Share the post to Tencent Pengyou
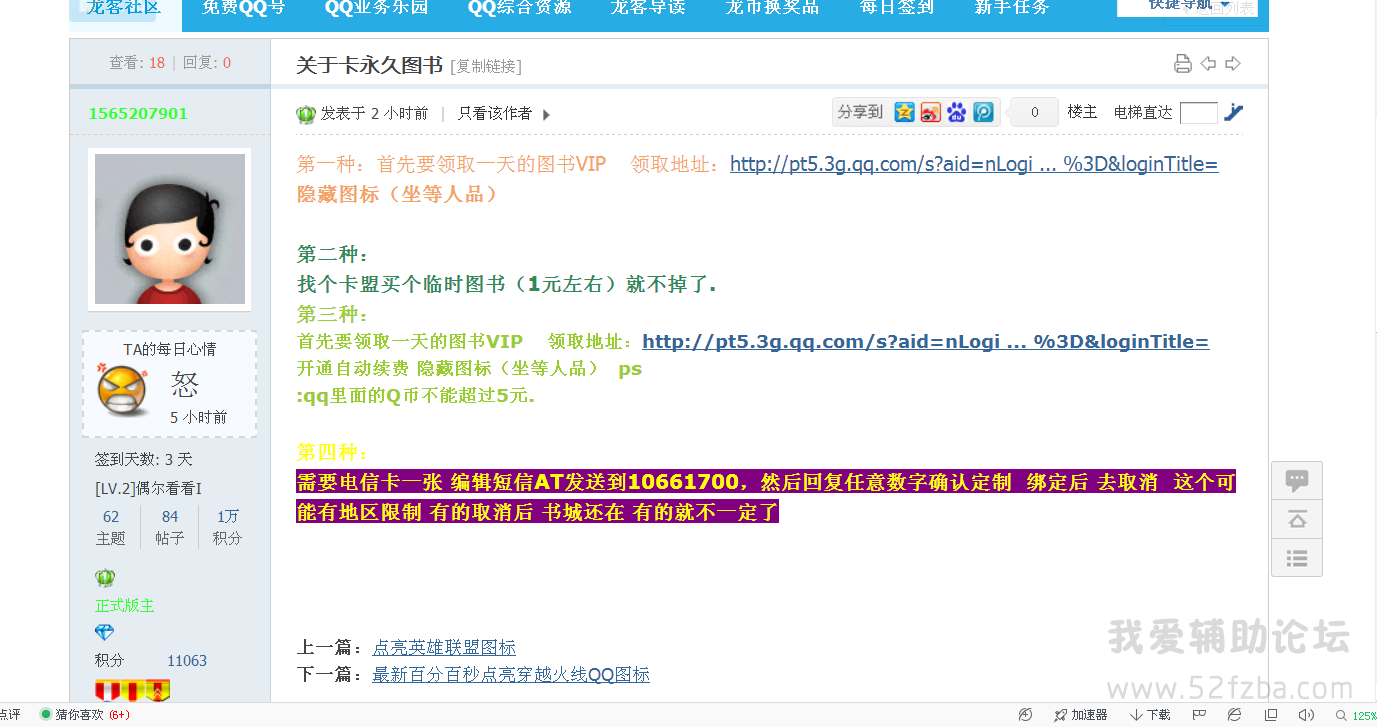Image resolution: width=1377 pixels, height=727 pixels. click(x=983, y=112)
